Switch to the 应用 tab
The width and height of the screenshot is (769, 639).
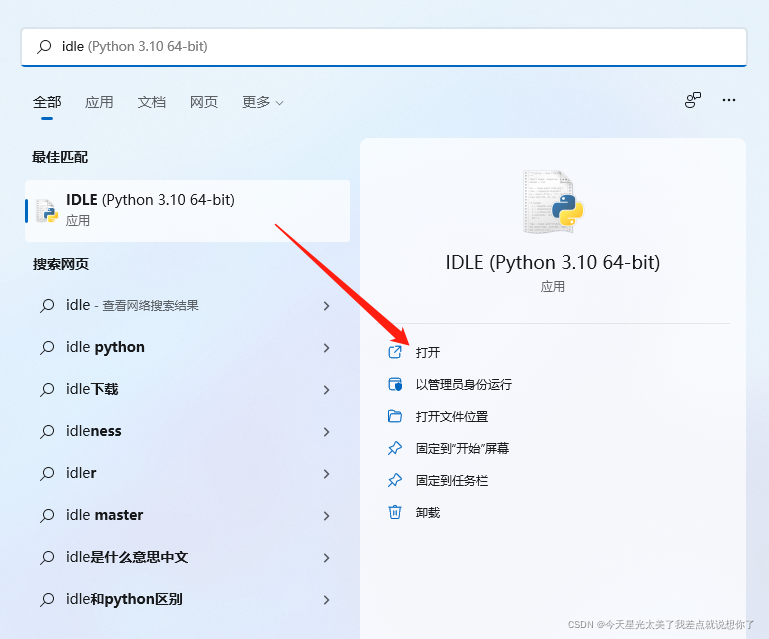coord(99,102)
